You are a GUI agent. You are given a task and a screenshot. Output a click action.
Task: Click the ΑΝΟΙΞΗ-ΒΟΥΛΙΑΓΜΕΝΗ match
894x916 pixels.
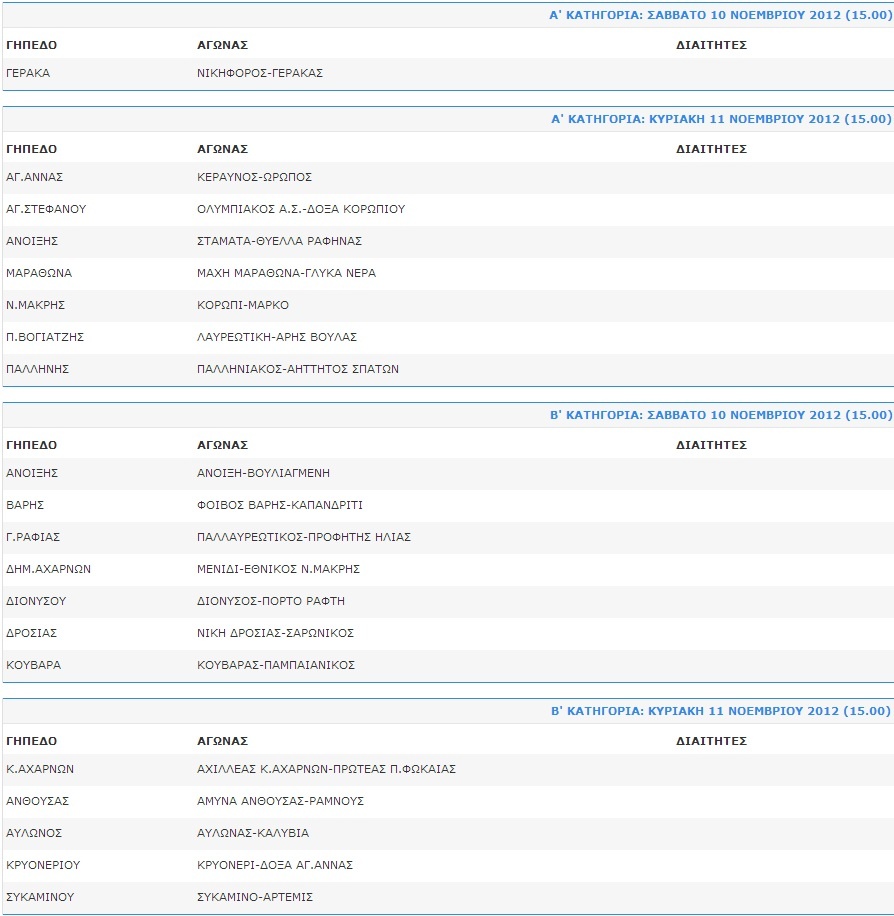[x=263, y=473]
